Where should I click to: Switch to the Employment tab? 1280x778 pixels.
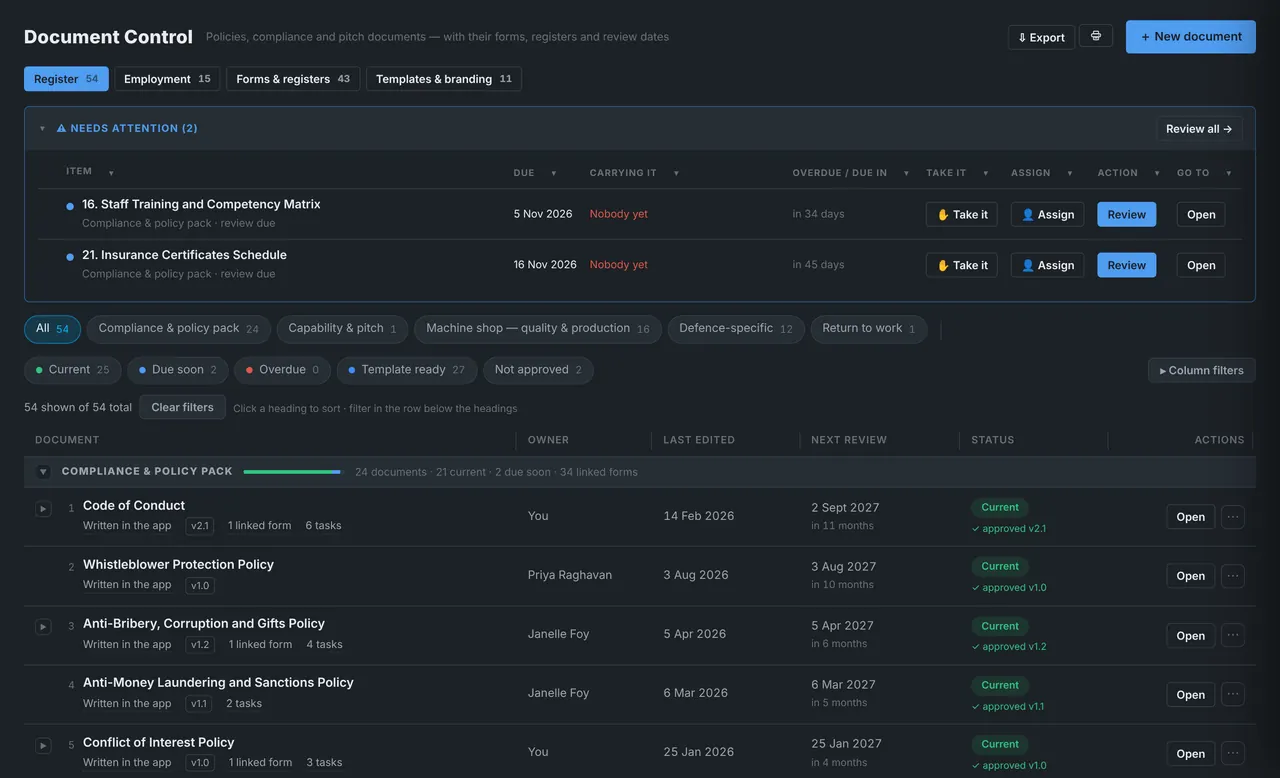(x=167, y=79)
